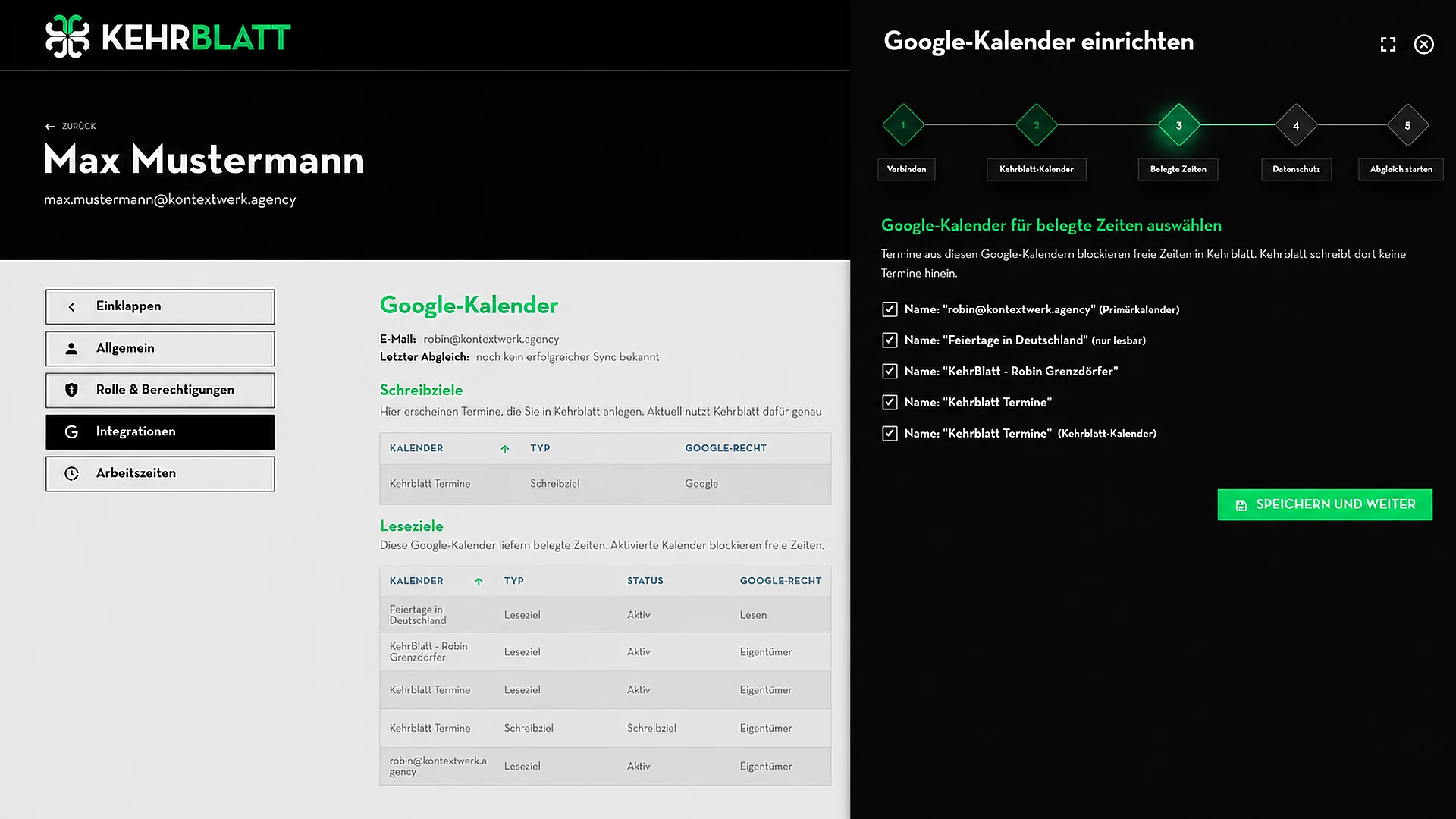Image resolution: width=1456 pixels, height=819 pixels.
Task: Sort Schreibziele table by Kalender arrow
Action: (505, 450)
